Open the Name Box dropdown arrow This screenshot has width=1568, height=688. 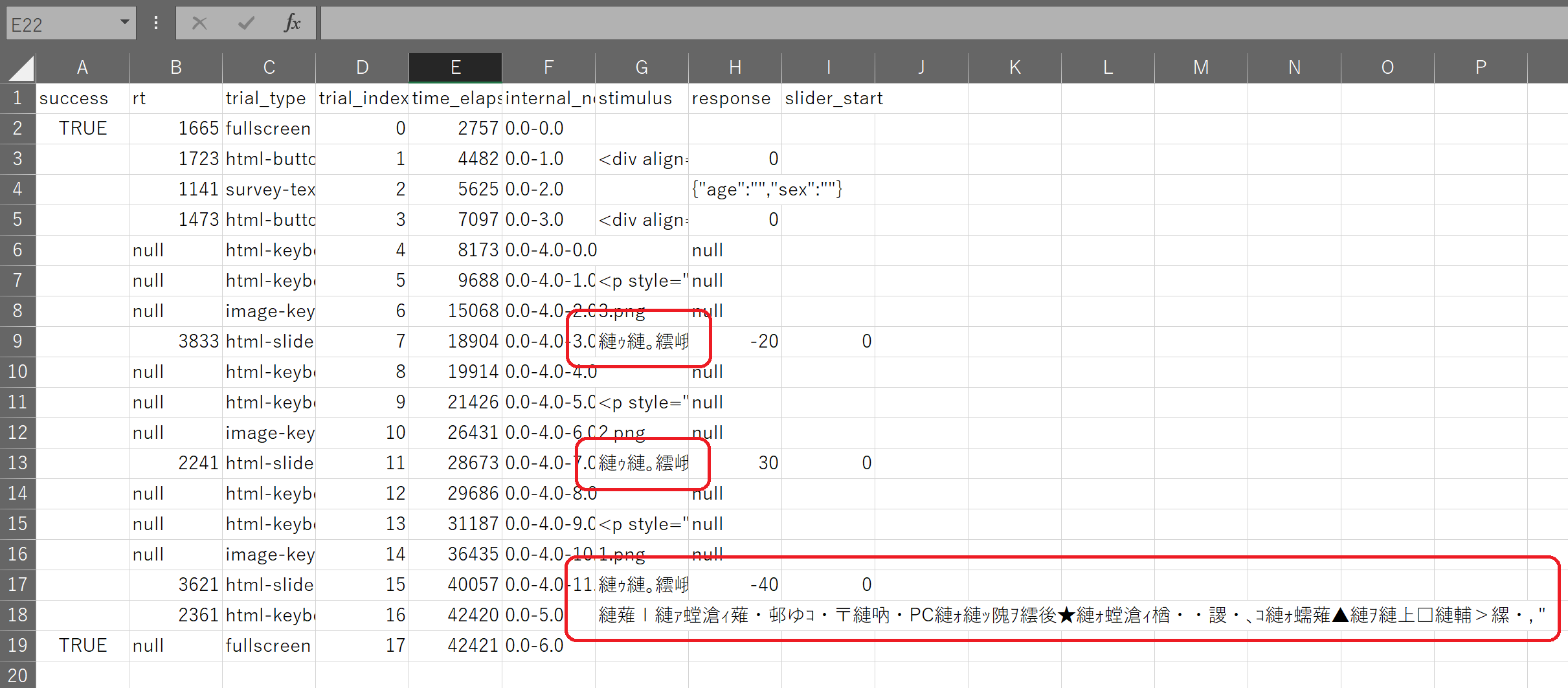click(125, 23)
